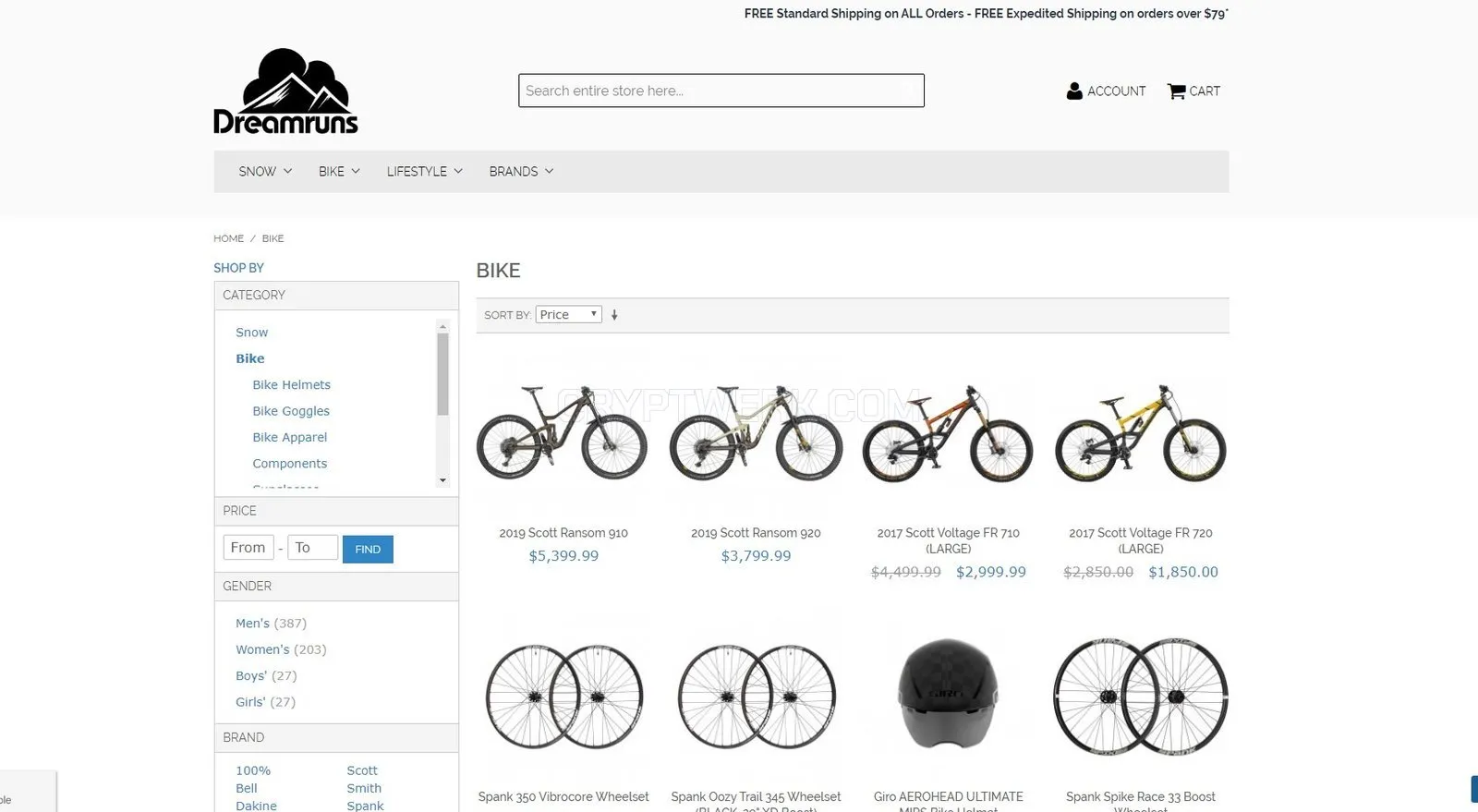Click the price To input field
1478x812 pixels.
point(312,548)
